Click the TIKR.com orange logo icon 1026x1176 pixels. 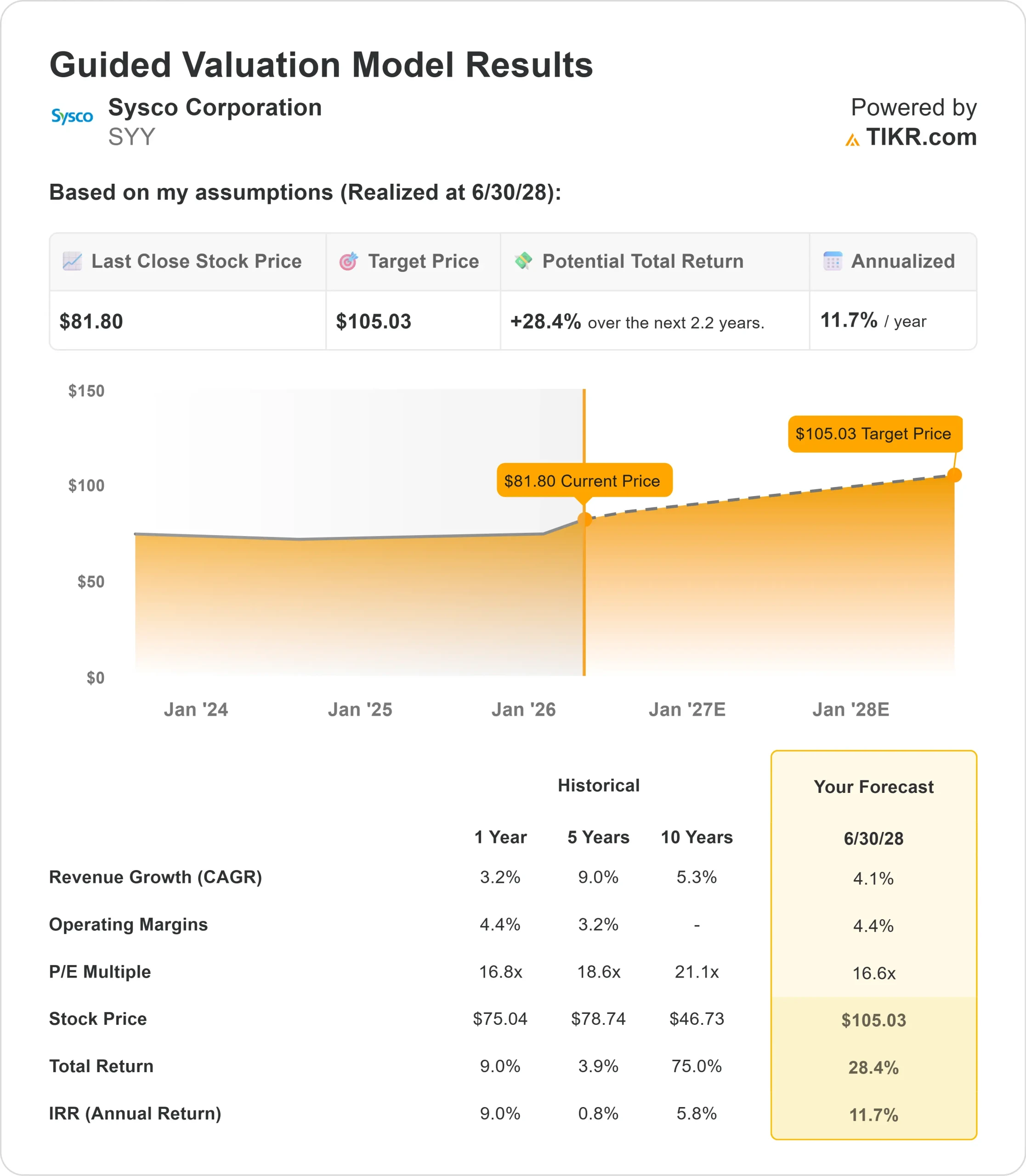click(852, 140)
